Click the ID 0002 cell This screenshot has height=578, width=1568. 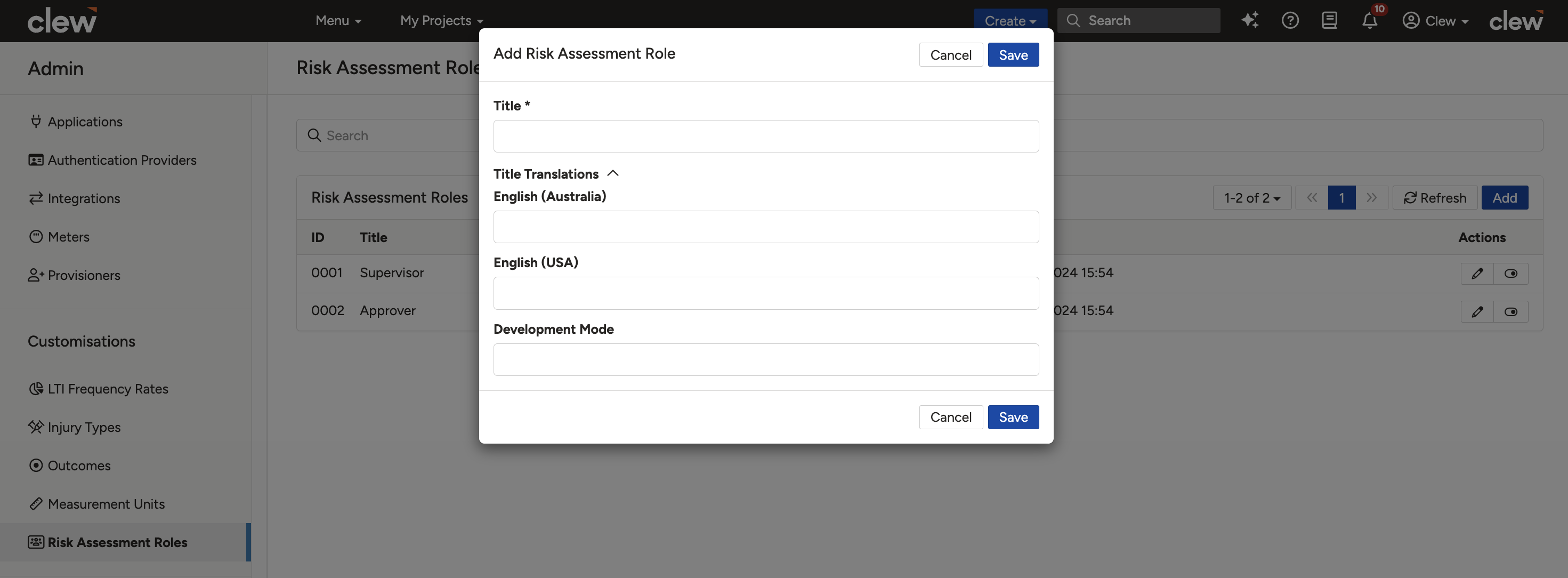(327, 311)
